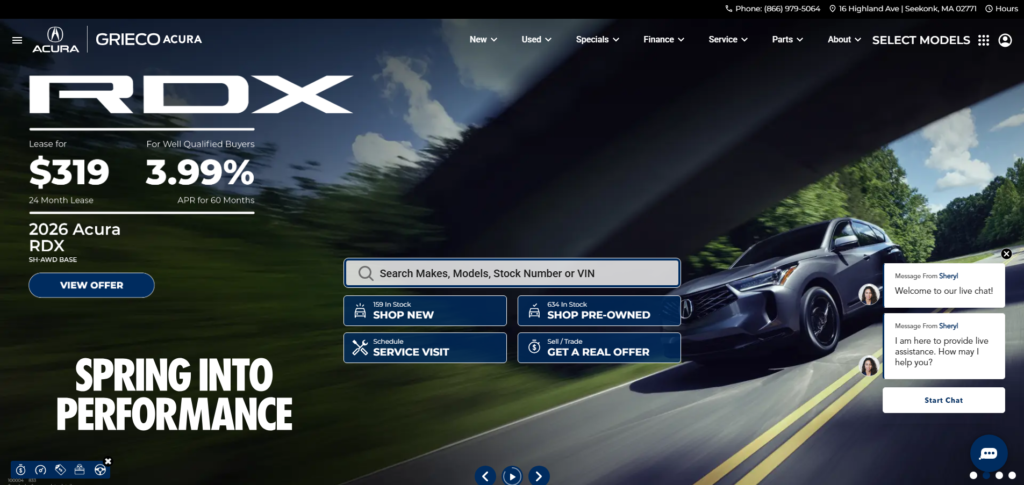Expand the Finance dropdown menu
This screenshot has height=485, width=1024.
pos(664,40)
